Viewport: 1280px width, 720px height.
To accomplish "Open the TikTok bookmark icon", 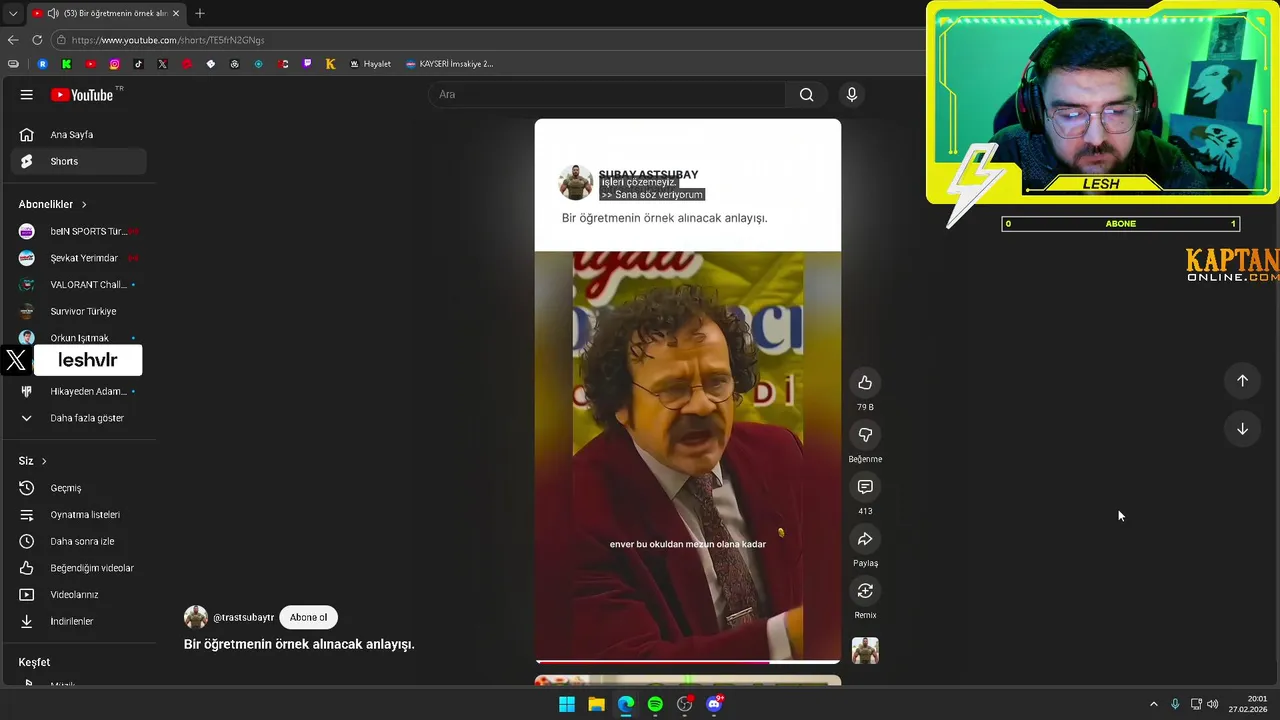I will 138,64.
